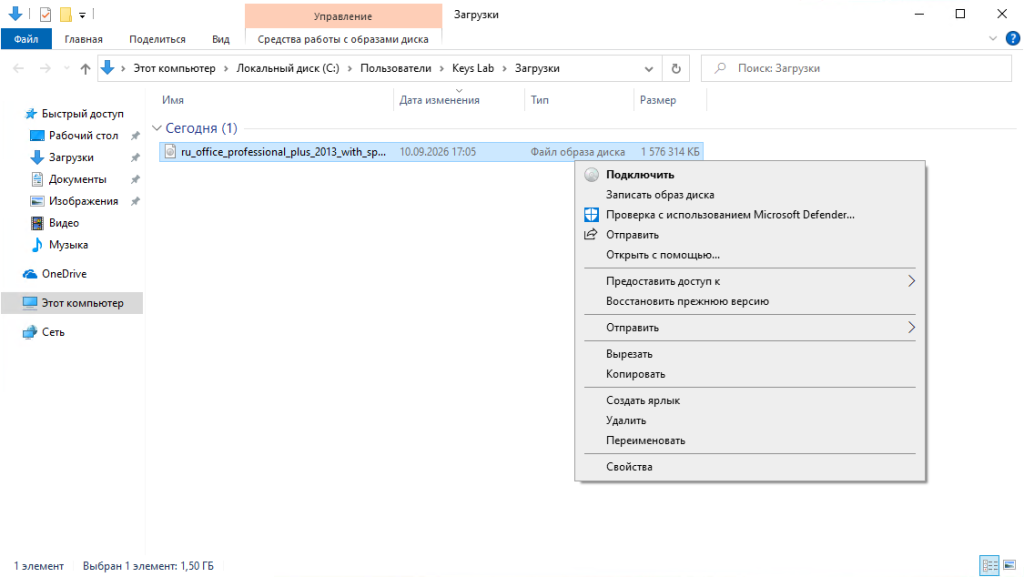1024x577 pixels.
Task: Switch to the Поделиться ribbon tab
Action: (x=157, y=39)
